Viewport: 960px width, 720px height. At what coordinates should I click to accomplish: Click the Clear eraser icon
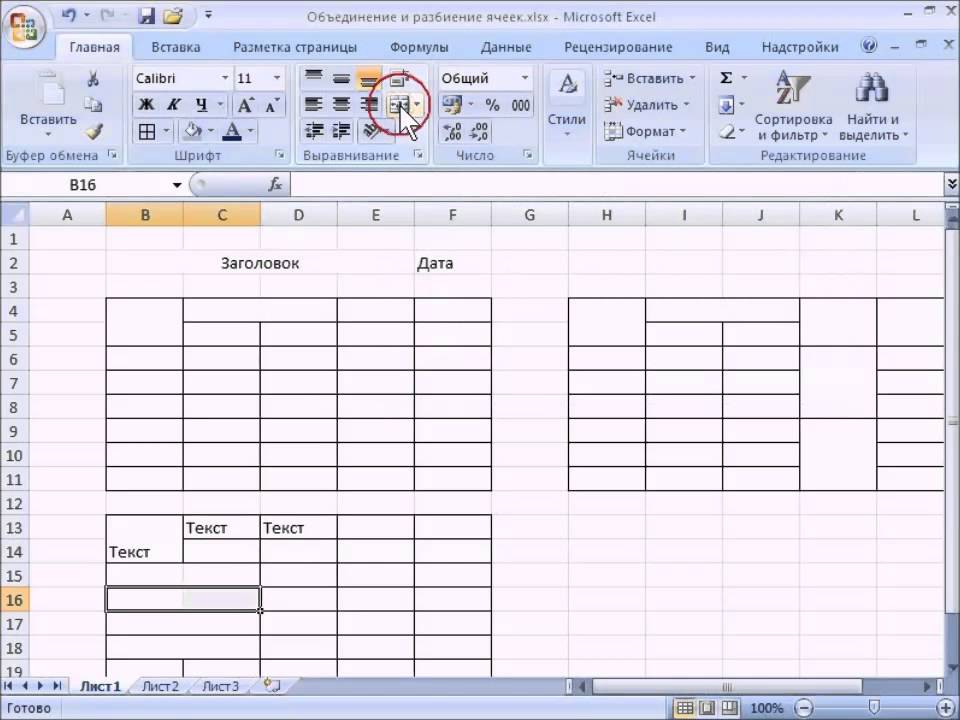[726, 131]
